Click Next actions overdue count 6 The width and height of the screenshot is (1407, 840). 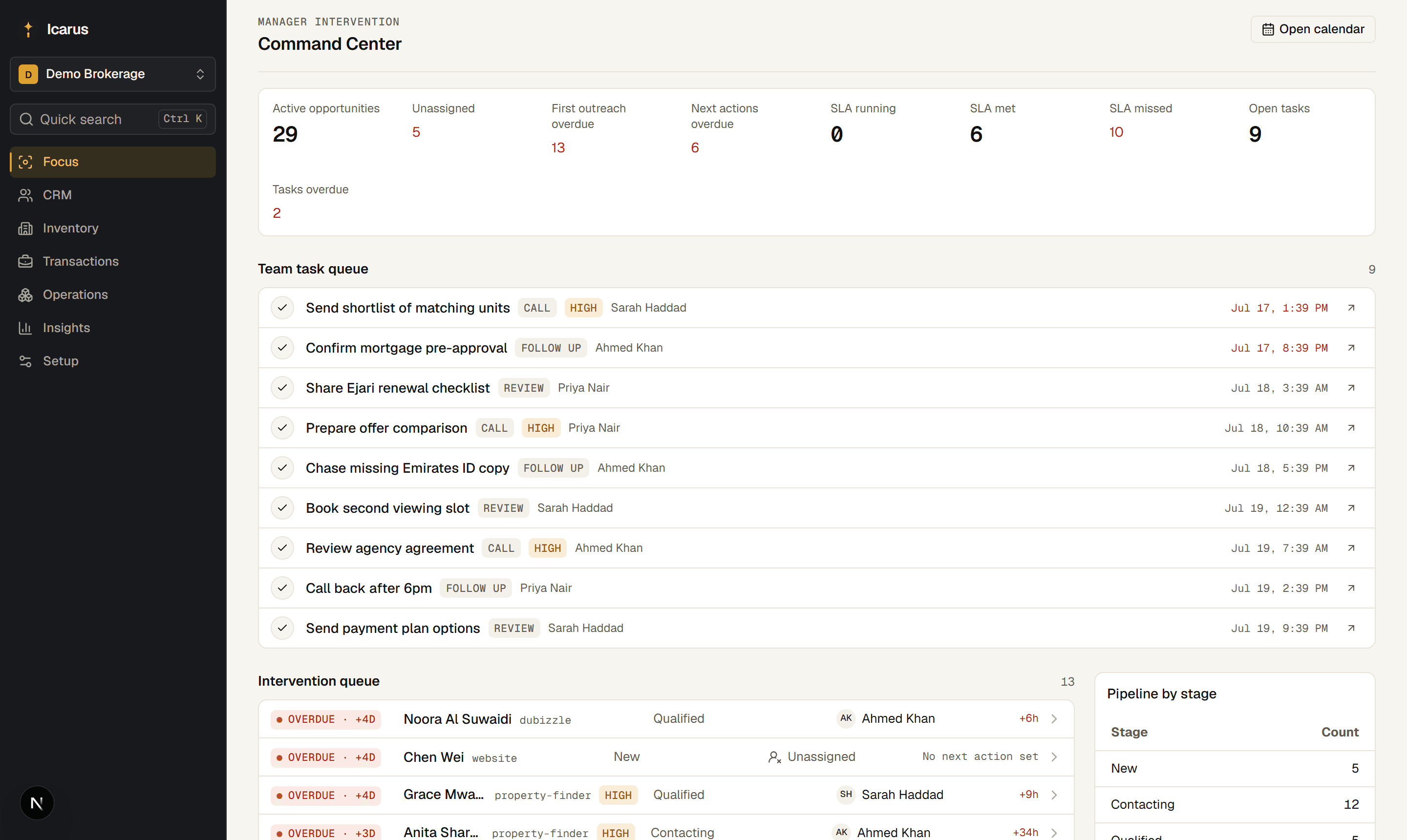(695, 148)
